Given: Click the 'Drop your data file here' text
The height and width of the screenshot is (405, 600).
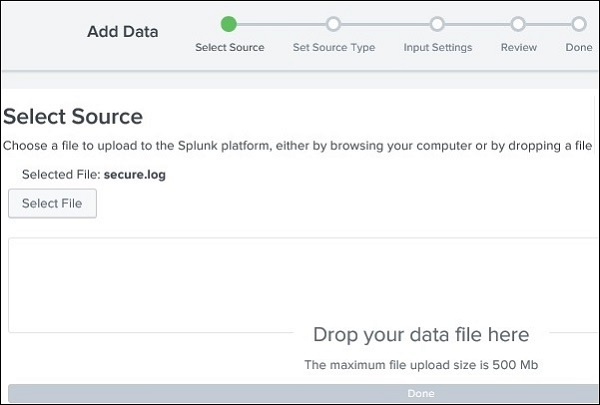Looking at the screenshot, I should [421, 334].
